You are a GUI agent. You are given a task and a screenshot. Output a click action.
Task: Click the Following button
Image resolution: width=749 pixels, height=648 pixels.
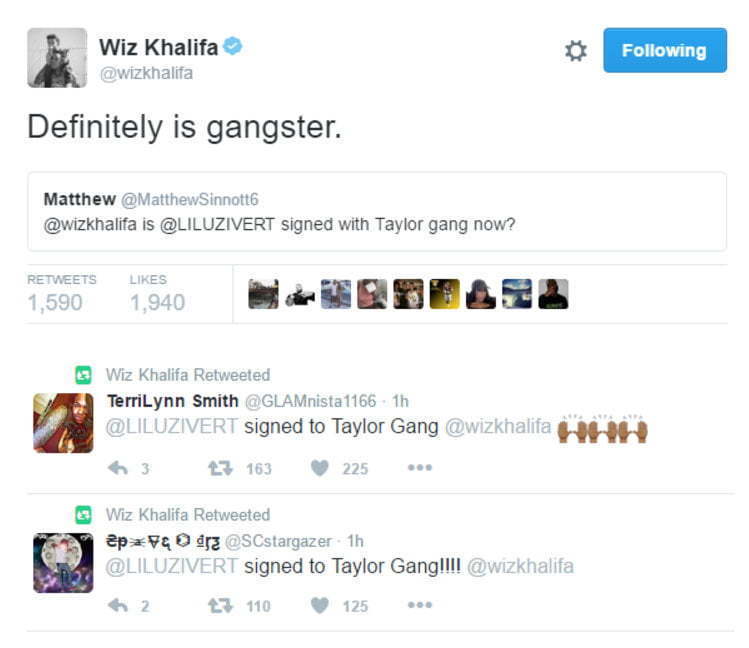(x=665, y=50)
